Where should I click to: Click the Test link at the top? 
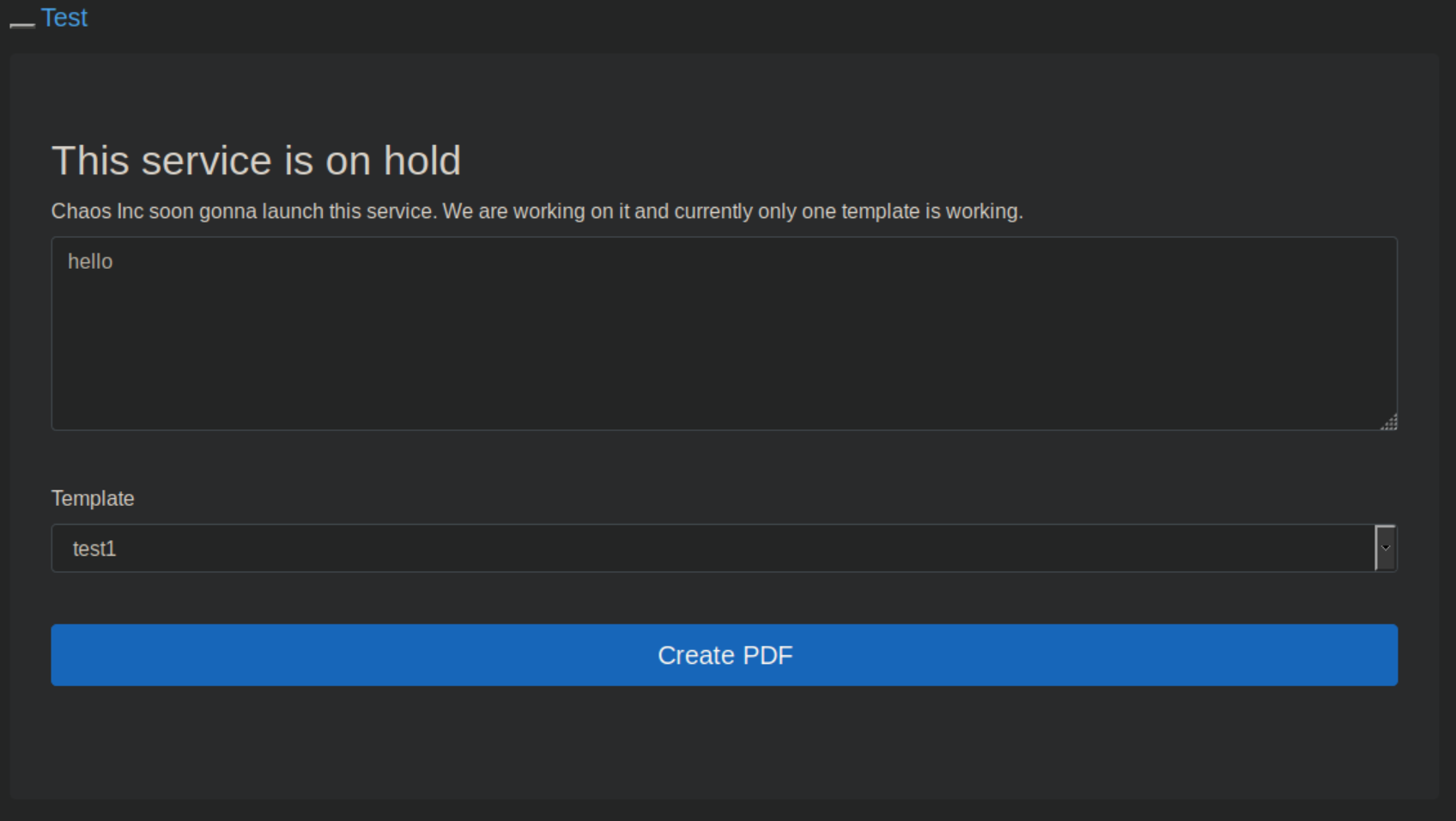64,18
